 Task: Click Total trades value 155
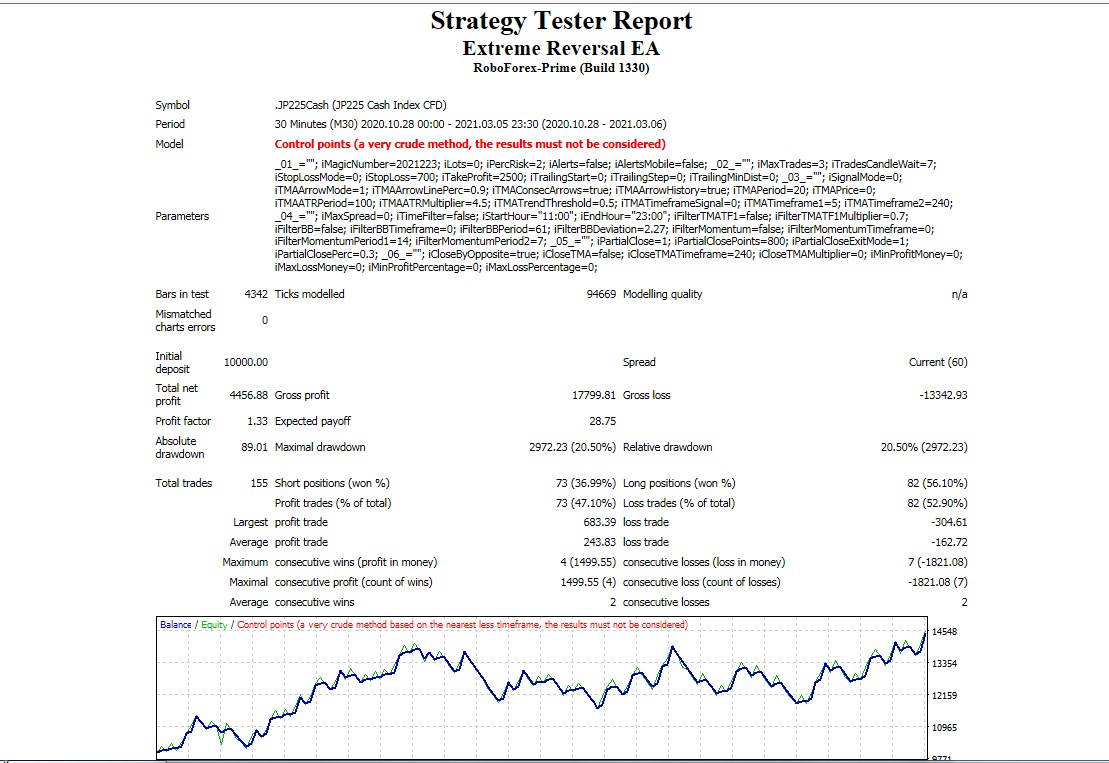[x=259, y=484]
